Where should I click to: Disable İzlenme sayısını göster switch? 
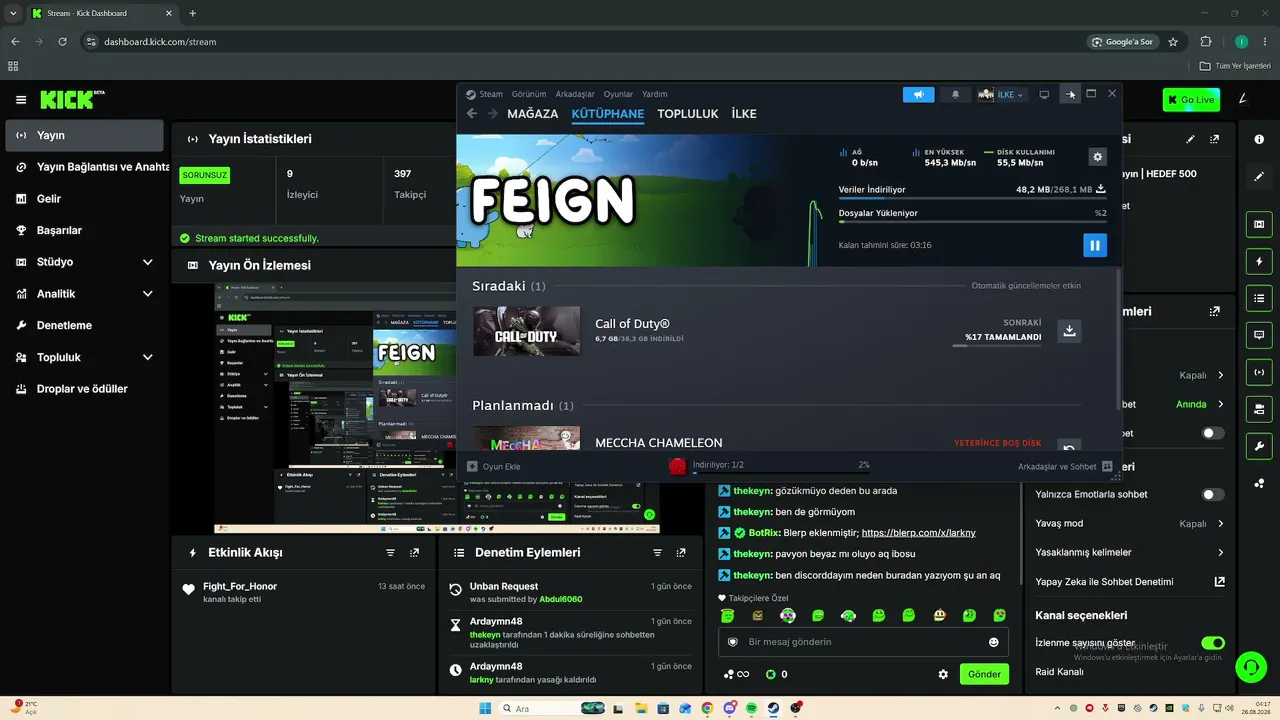tap(1213, 643)
